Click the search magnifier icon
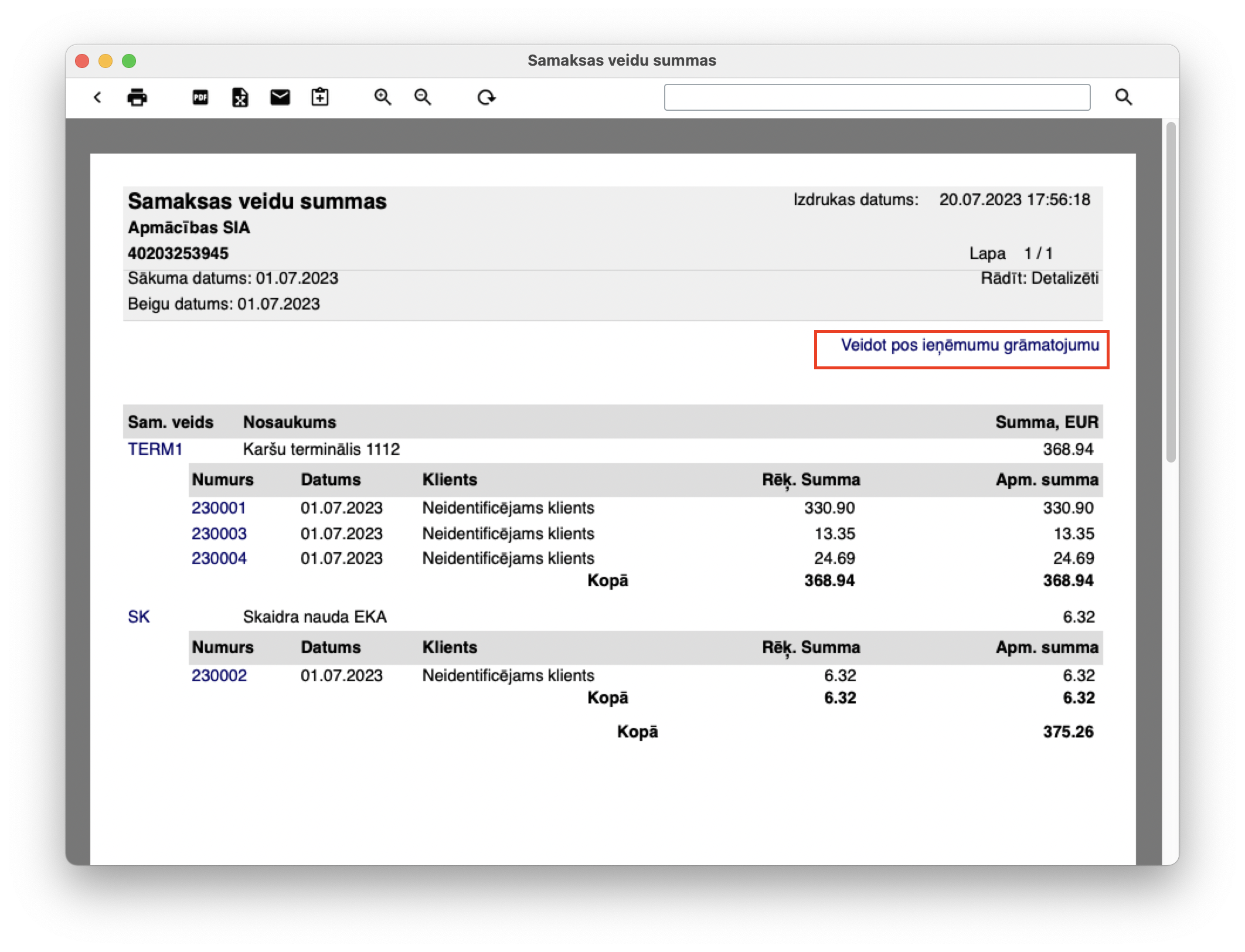The width and height of the screenshot is (1245, 952). 1123,97
